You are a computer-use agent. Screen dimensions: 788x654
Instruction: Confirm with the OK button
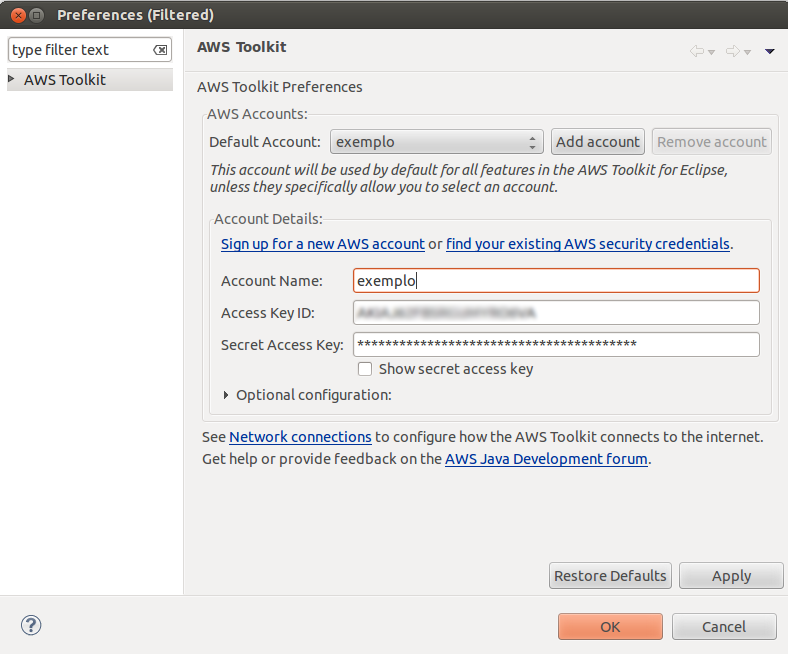(610, 627)
